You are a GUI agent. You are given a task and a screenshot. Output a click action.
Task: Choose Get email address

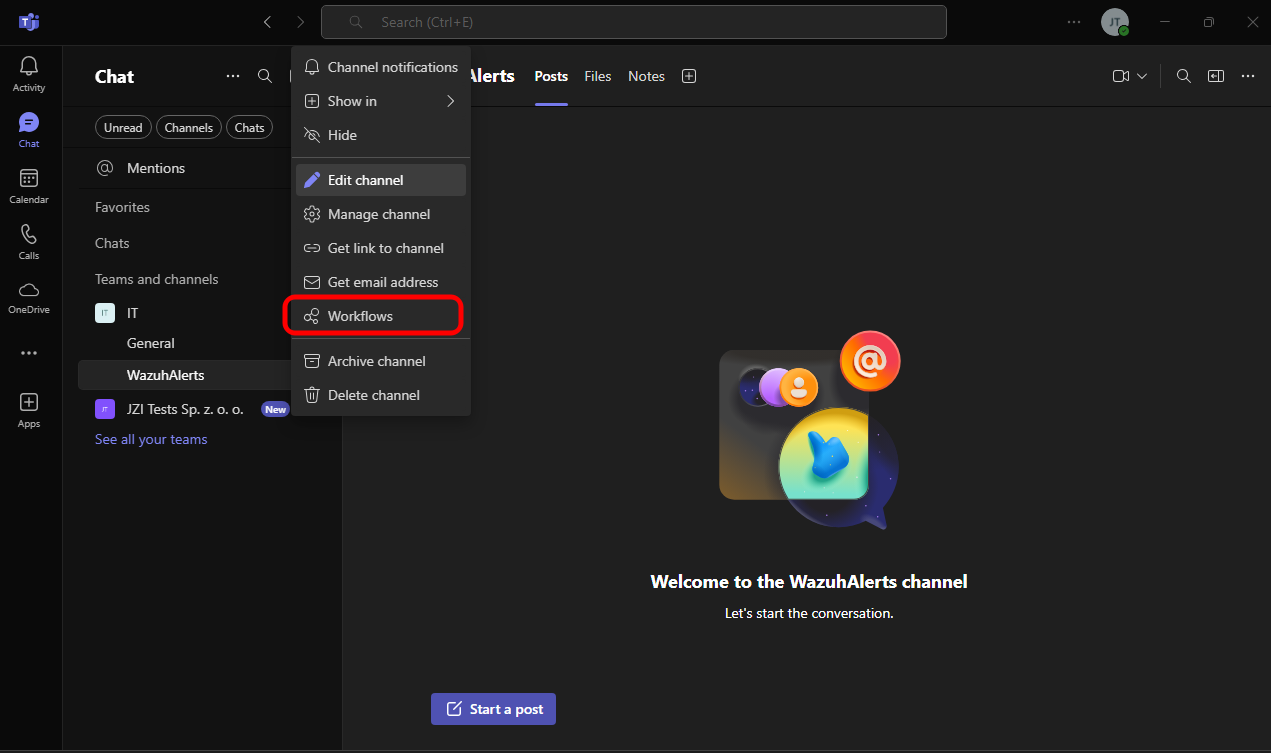[x=381, y=282]
